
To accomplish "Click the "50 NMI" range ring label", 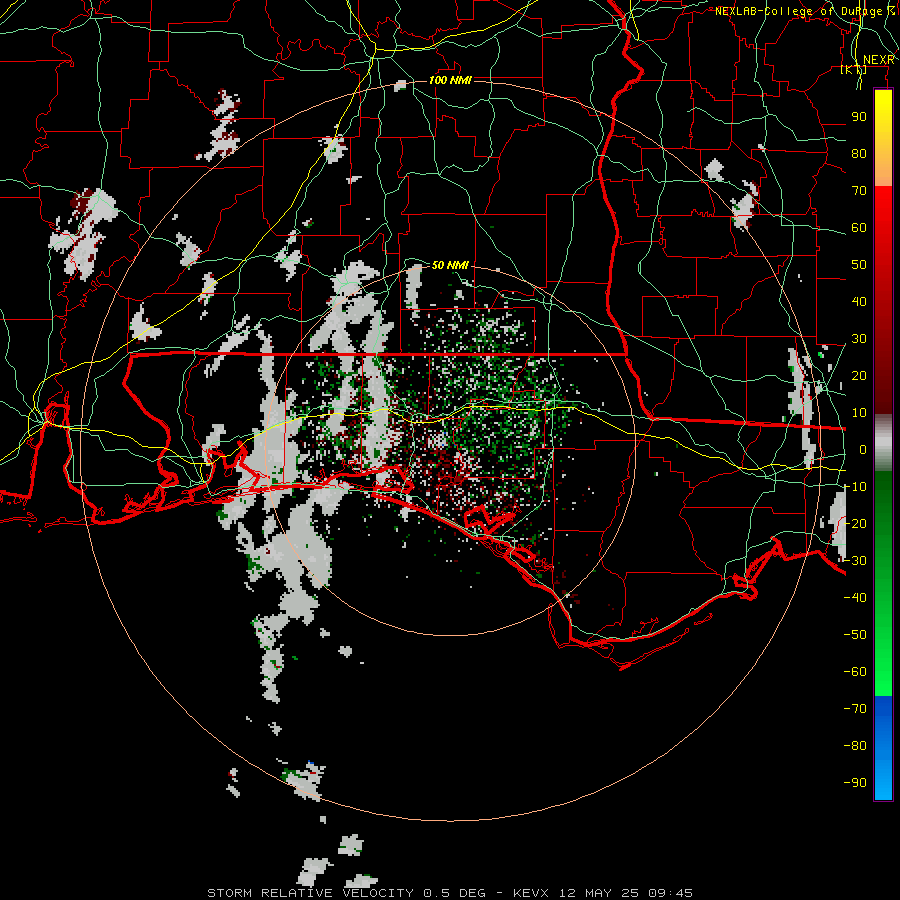I will click(450, 265).
